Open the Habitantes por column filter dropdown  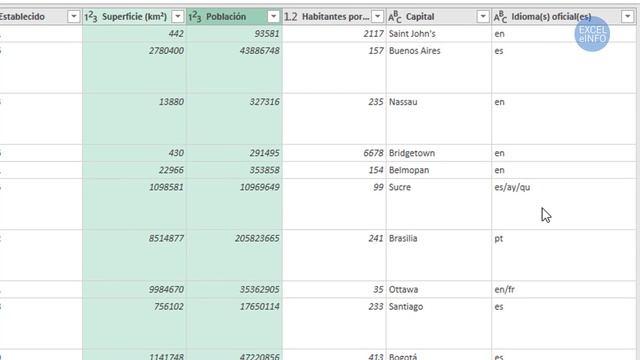378,17
